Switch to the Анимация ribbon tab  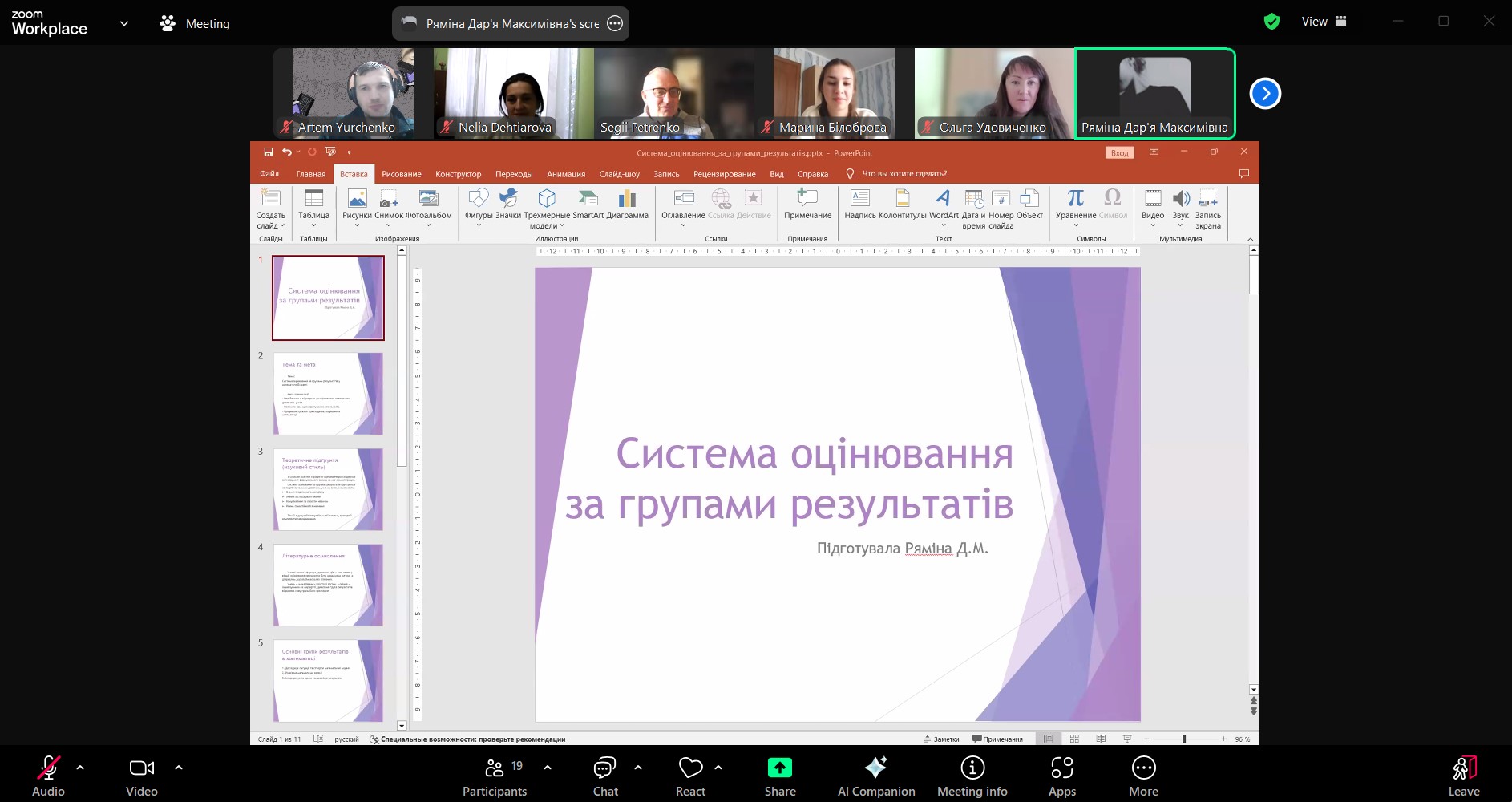tap(566, 174)
